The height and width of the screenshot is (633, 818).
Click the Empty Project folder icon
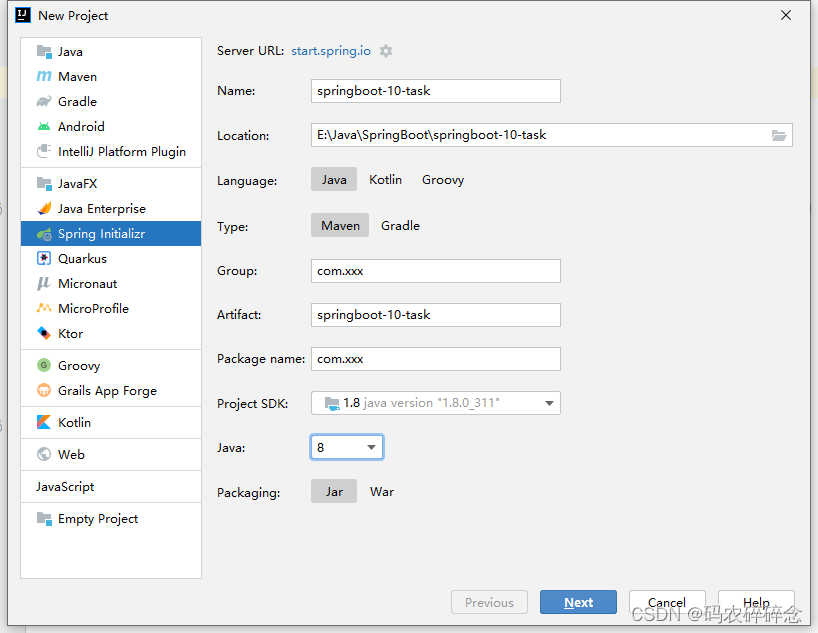pyautogui.click(x=44, y=519)
